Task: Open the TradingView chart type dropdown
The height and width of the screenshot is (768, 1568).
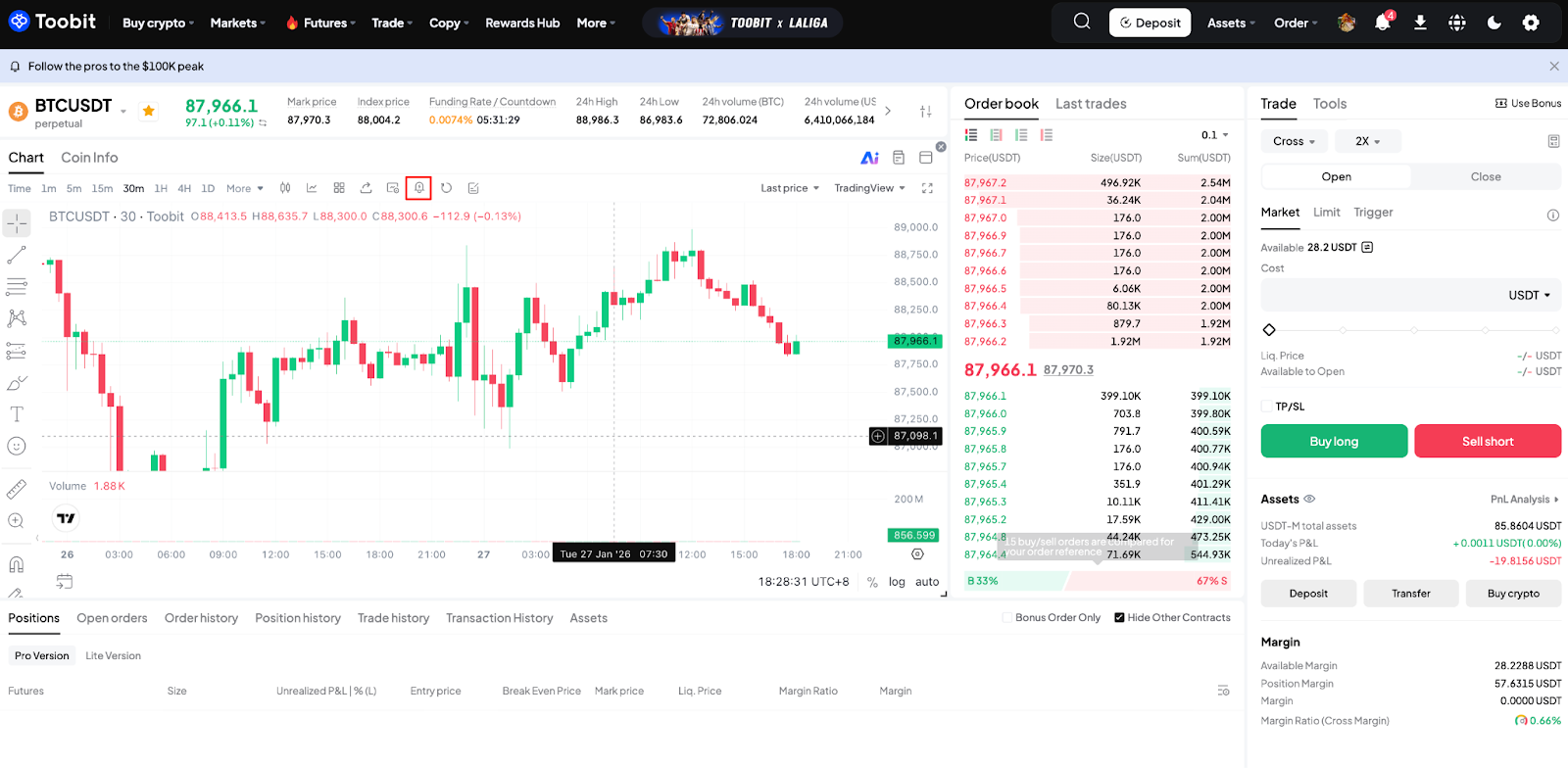Action: click(869, 188)
